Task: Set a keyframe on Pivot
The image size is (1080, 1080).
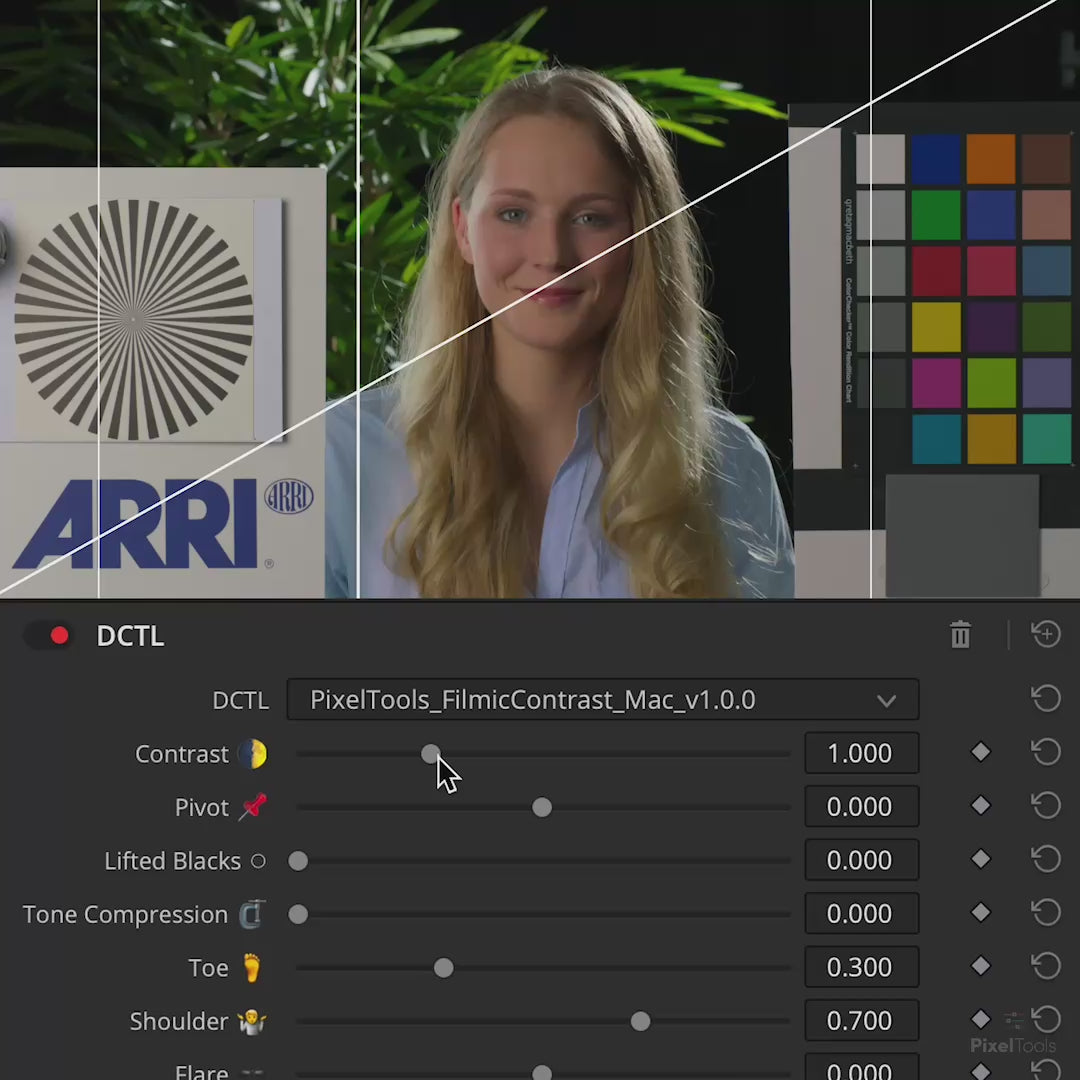Action: (x=980, y=806)
